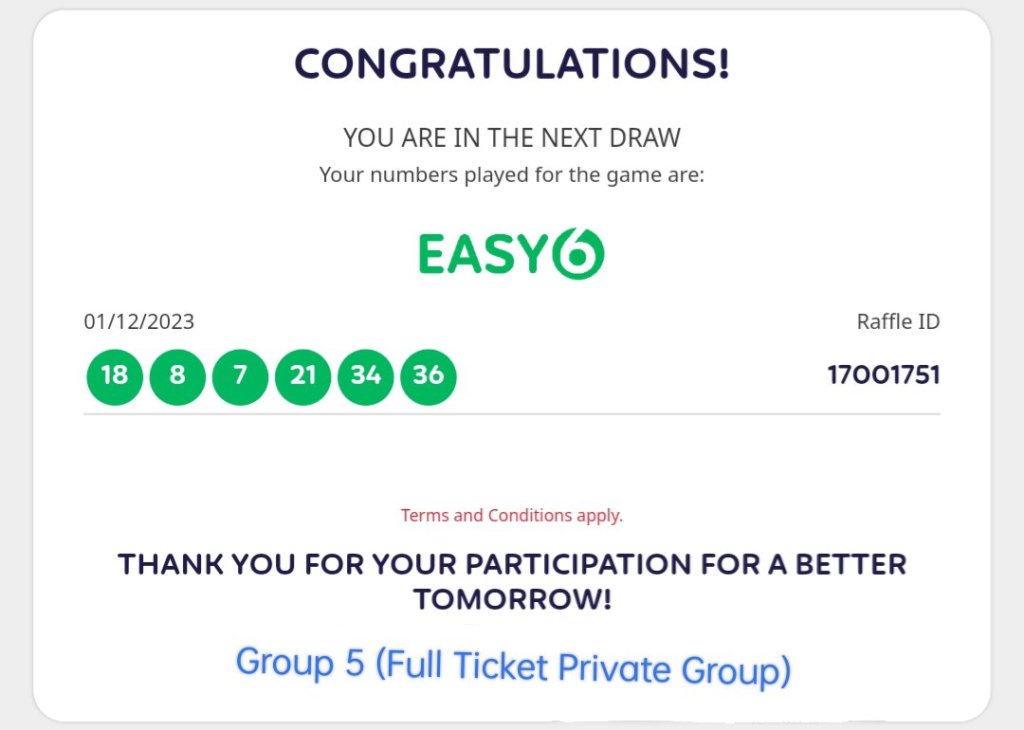
Task: Click the word TOMORROW!
Action: point(512,600)
